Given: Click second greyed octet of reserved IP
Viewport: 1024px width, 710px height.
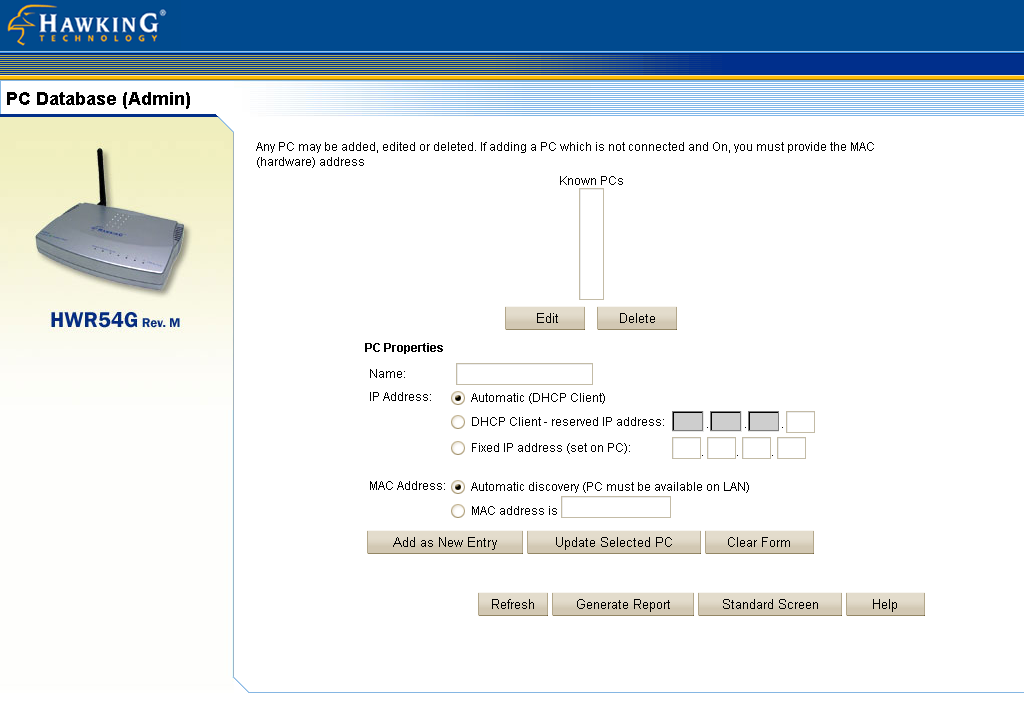Looking at the screenshot, I should [726, 421].
